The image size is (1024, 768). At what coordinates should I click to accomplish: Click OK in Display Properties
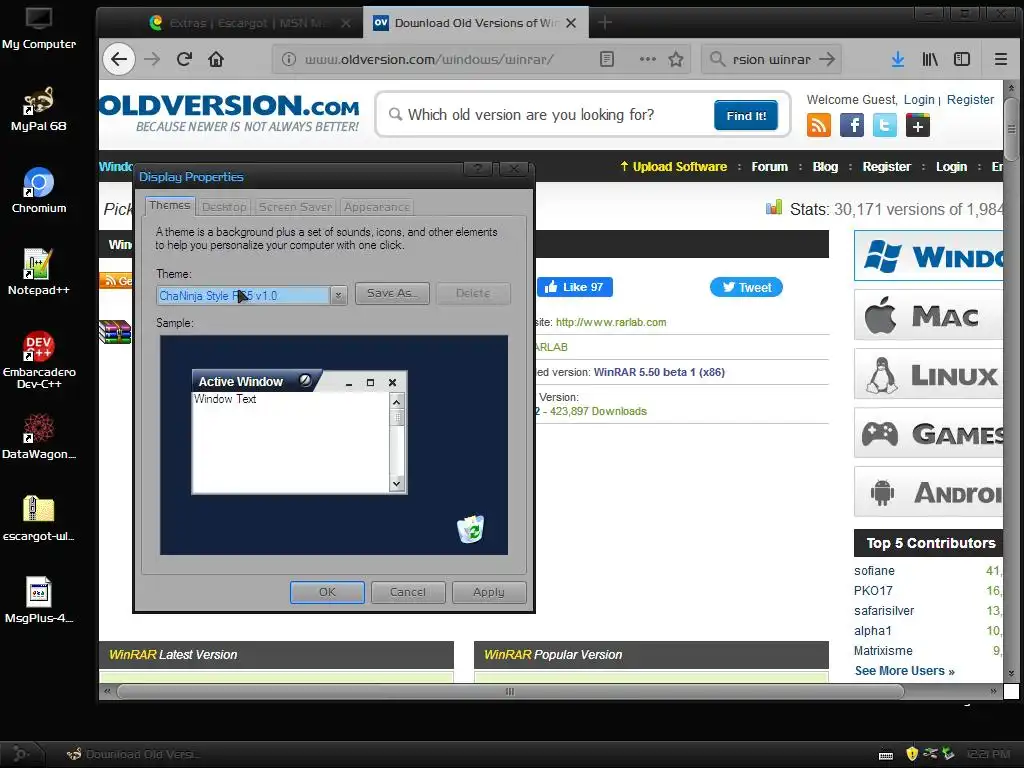click(327, 592)
